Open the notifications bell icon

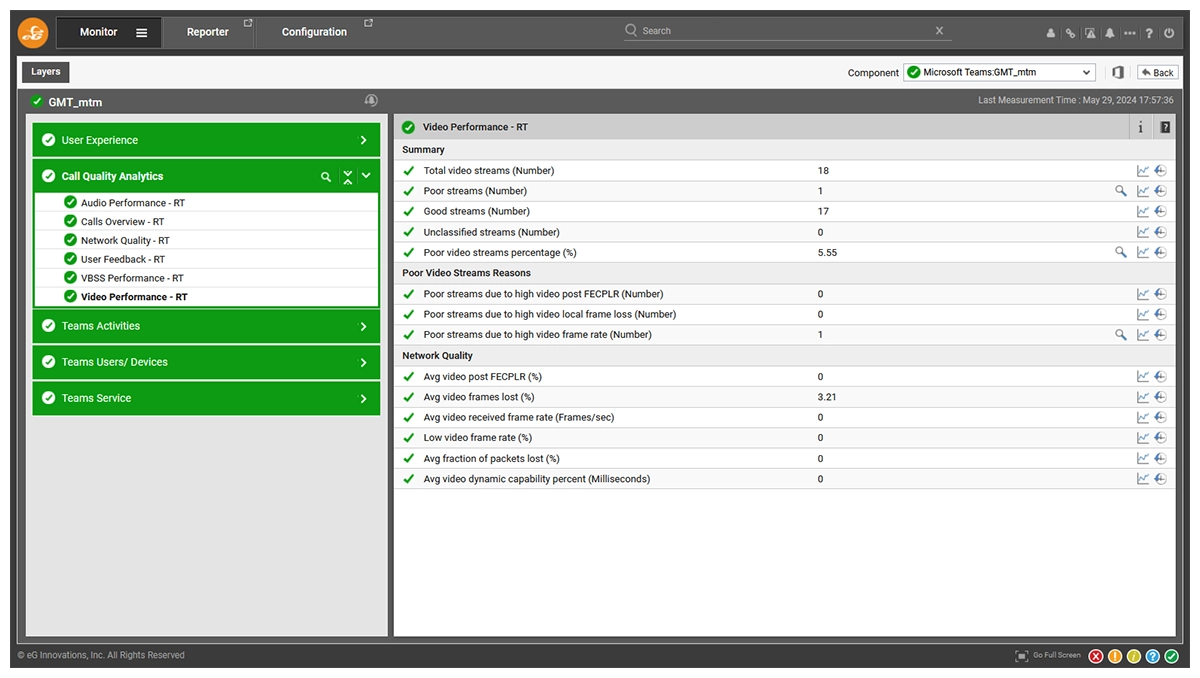pos(1110,33)
